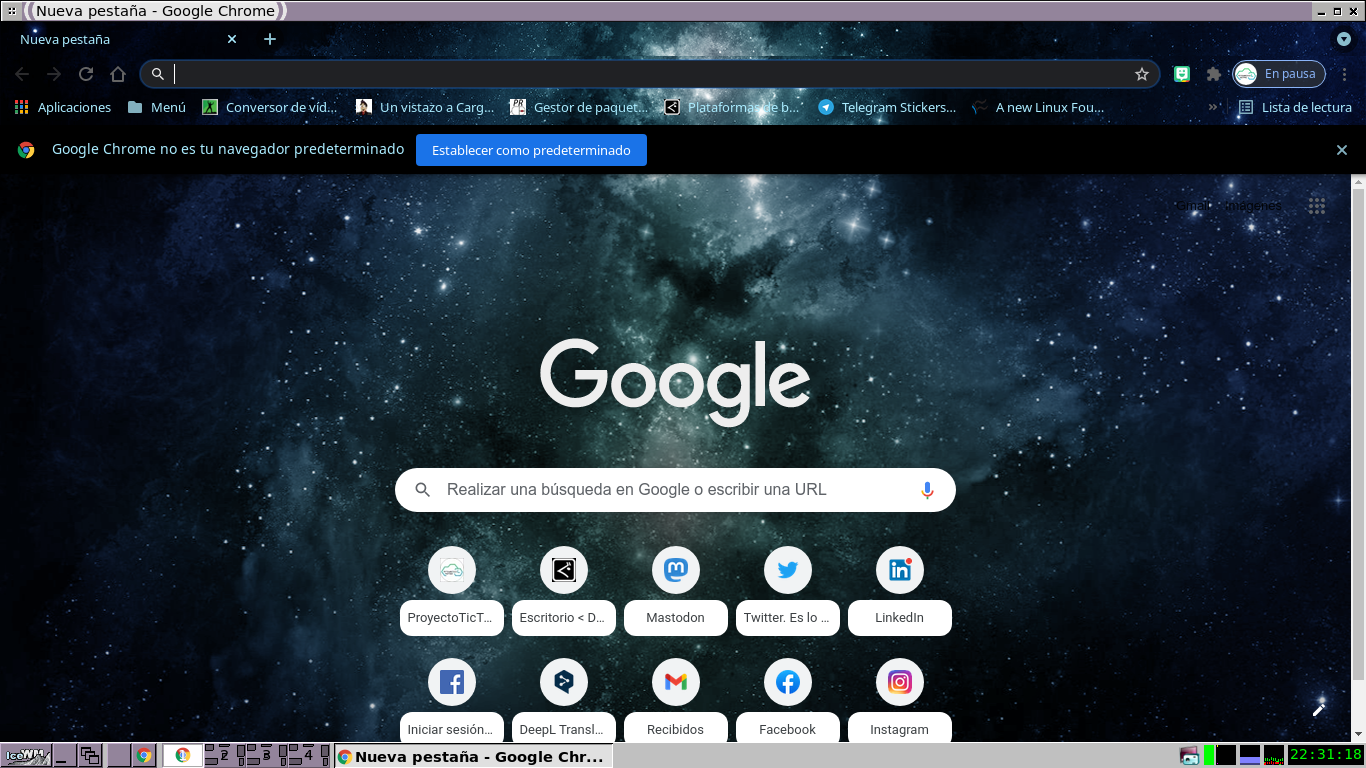
Task: Bookmark this page with the star icon
Action: click(x=1141, y=74)
